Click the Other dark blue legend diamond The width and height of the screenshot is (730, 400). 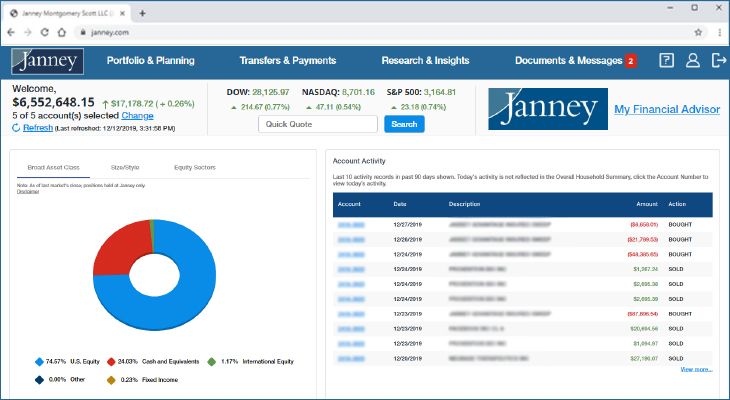40,380
